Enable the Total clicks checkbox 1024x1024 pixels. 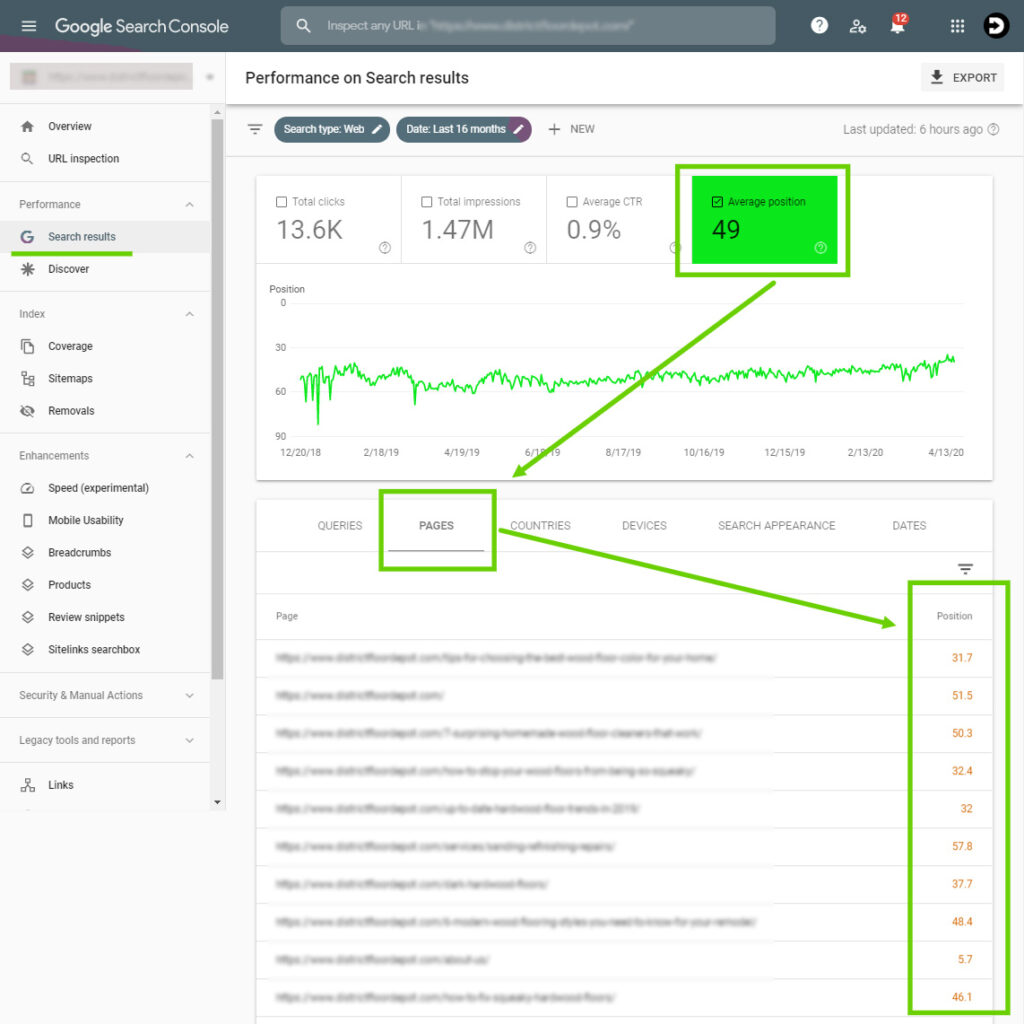[281, 202]
